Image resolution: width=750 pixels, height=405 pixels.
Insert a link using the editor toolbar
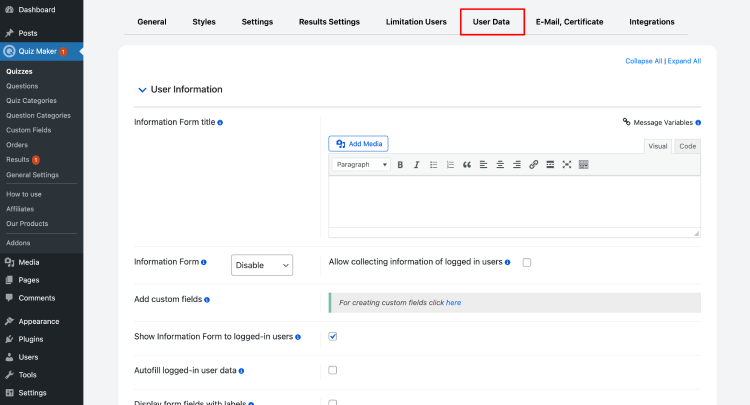[x=533, y=164]
